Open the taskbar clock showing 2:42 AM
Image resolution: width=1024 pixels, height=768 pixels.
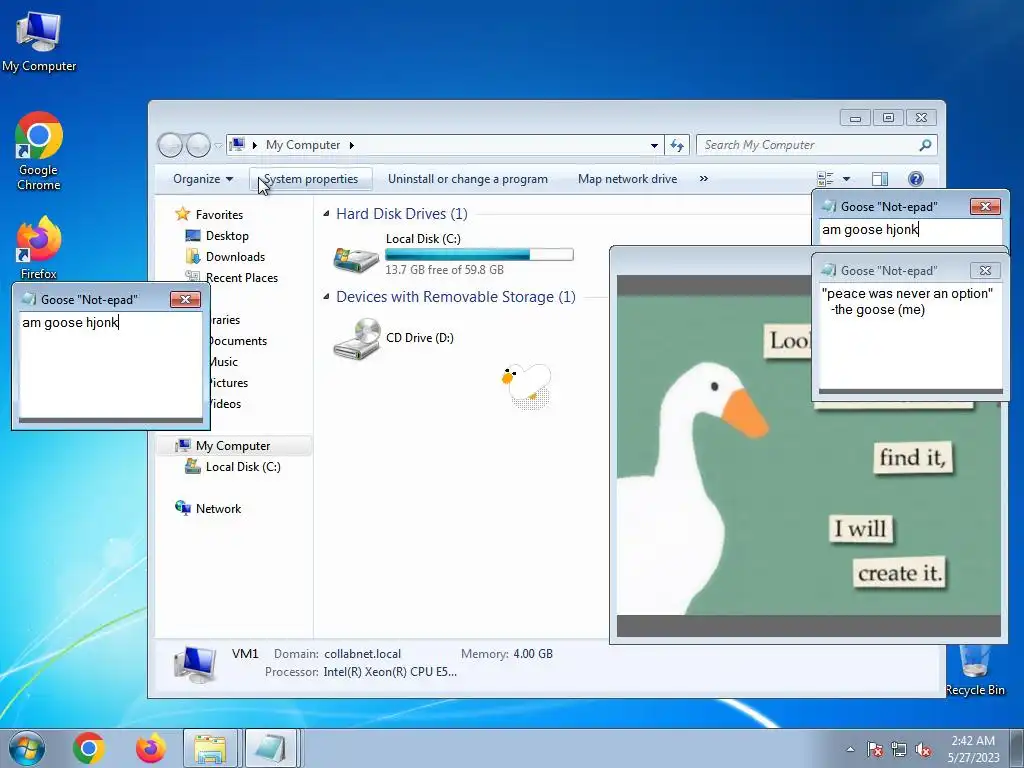(x=973, y=749)
